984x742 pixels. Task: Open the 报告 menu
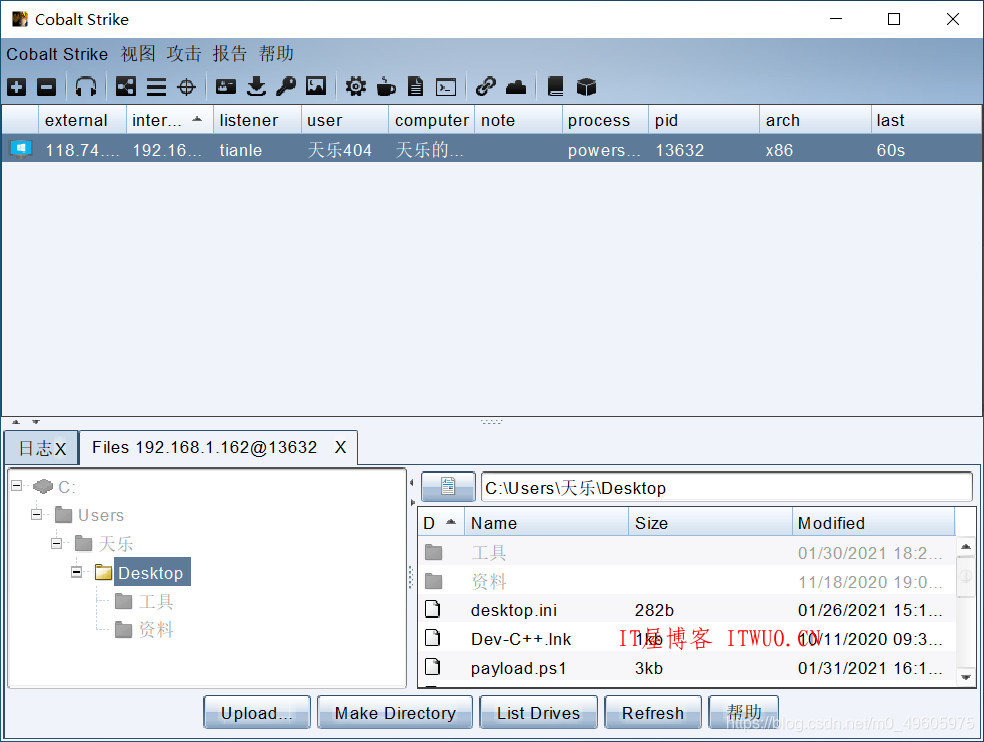(x=230, y=54)
